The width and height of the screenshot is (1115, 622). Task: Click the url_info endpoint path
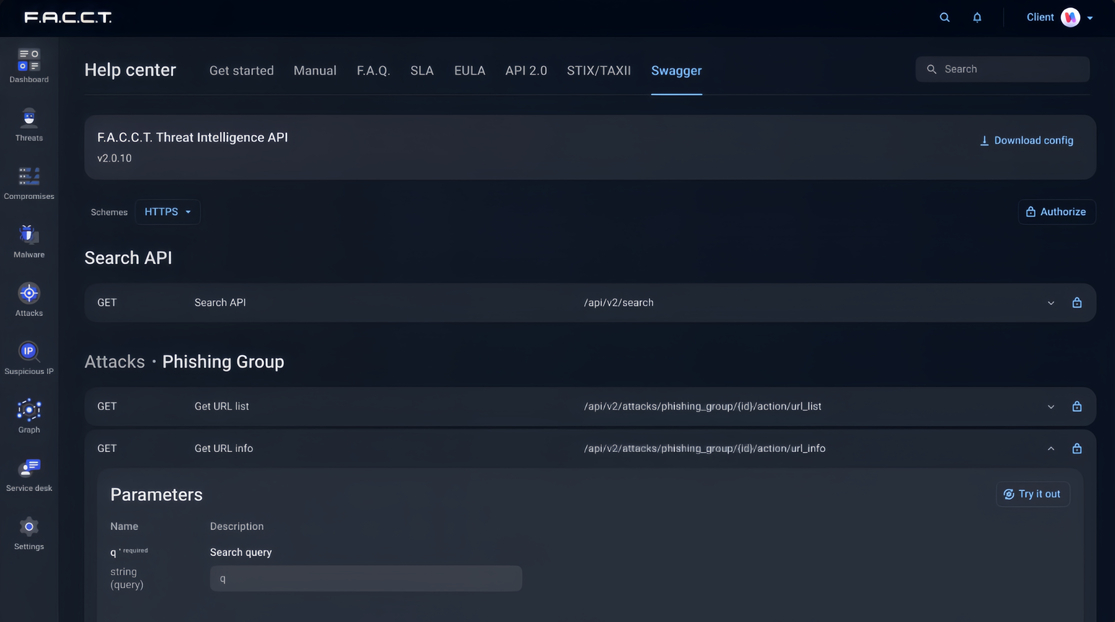tap(705, 449)
